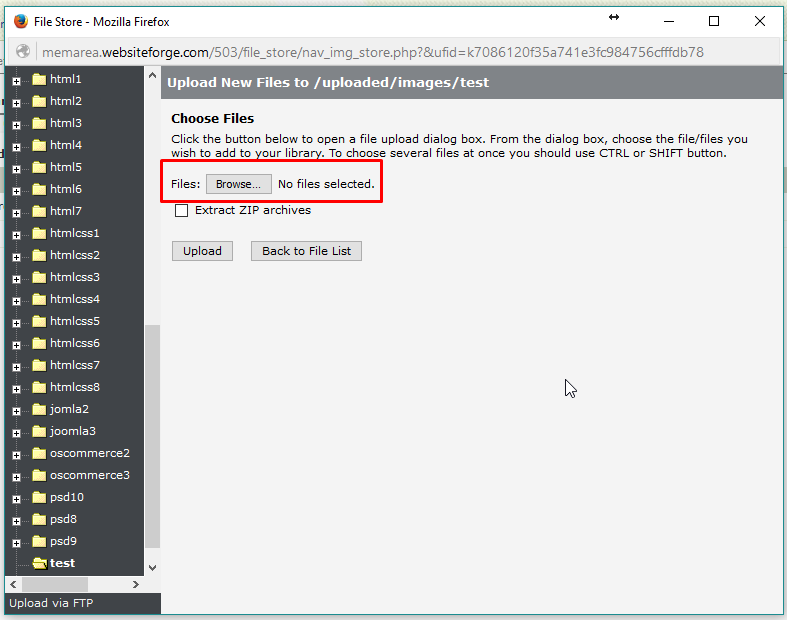
Task: Click the joomla3 folder icon
Action: pyautogui.click(x=39, y=431)
